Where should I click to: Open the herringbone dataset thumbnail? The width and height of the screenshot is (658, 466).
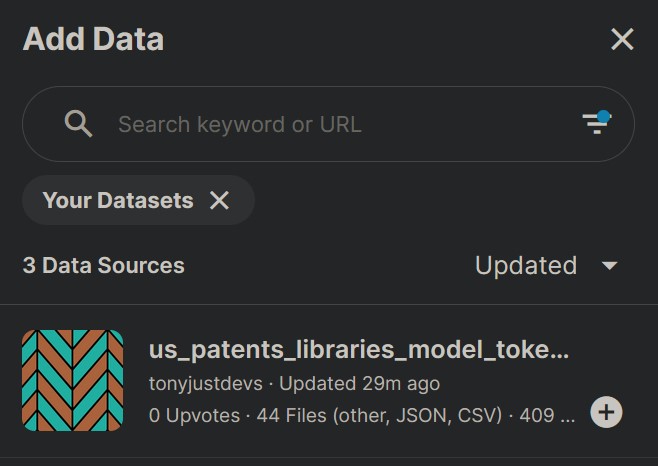point(73,380)
